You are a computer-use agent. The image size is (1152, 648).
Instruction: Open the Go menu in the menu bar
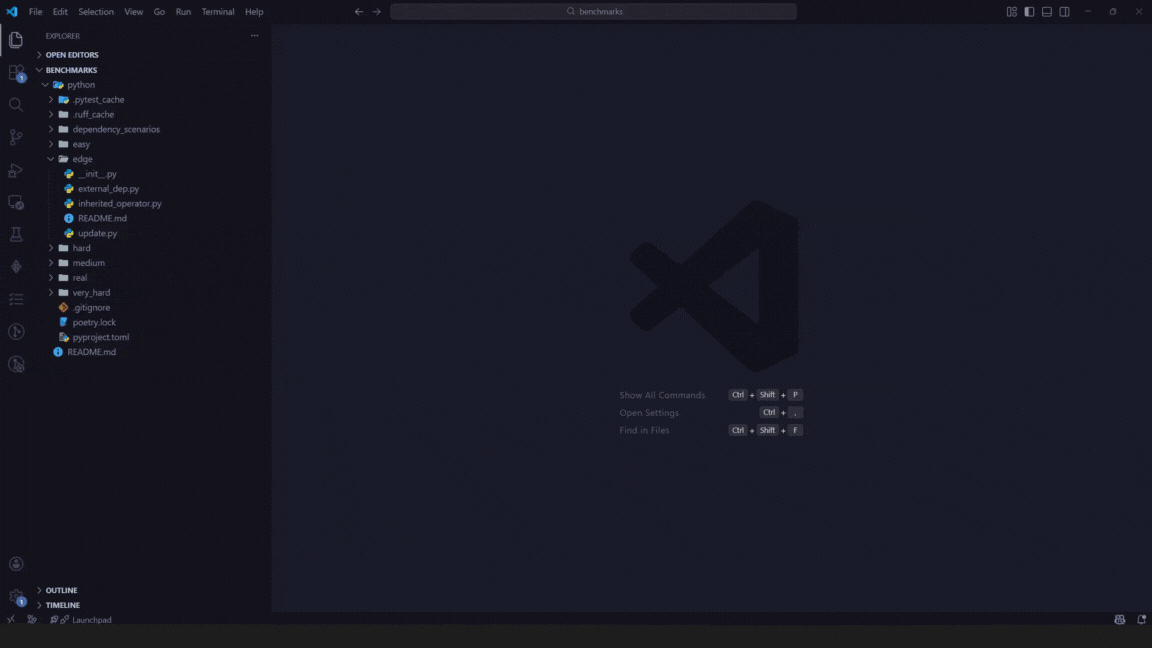click(159, 11)
